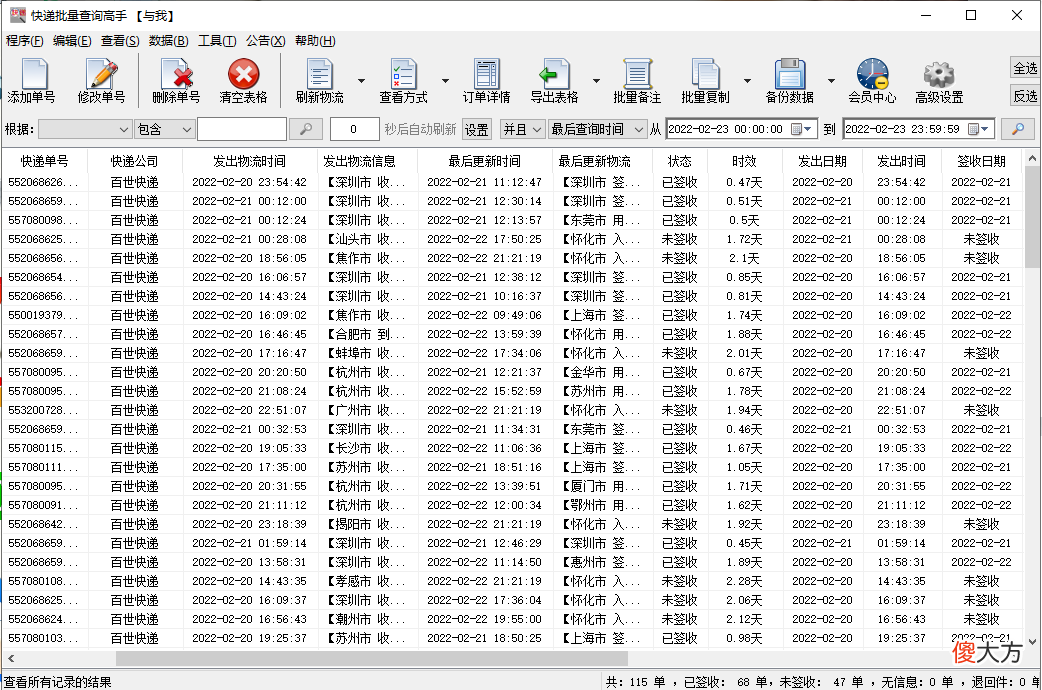Click the 修改单号 pencil icon
Viewport: 1042px width, 690px height.
tap(101, 80)
